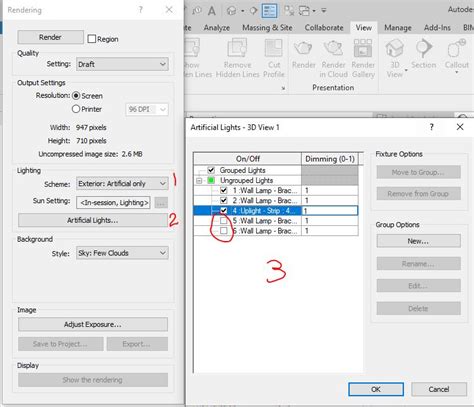Click OK in Artificial Lights dialog

pyautogui.click(x=376, y=389)
